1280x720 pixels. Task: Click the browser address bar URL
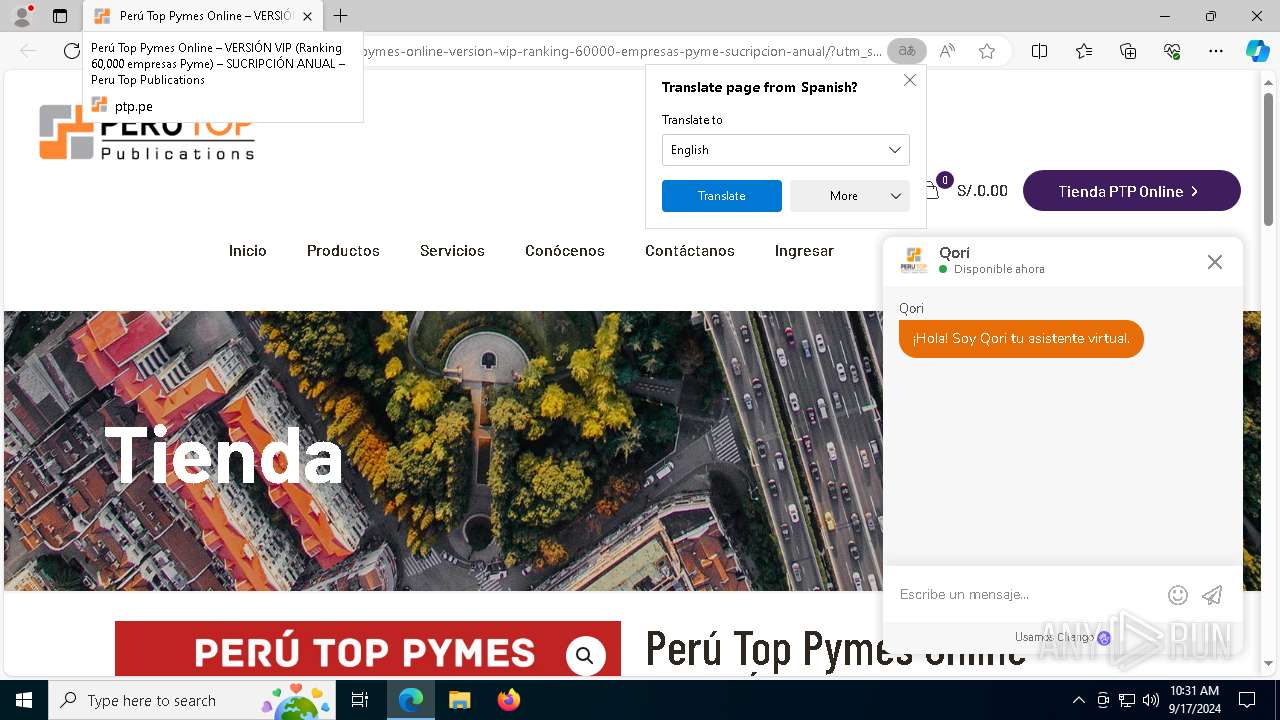point(620,51)
